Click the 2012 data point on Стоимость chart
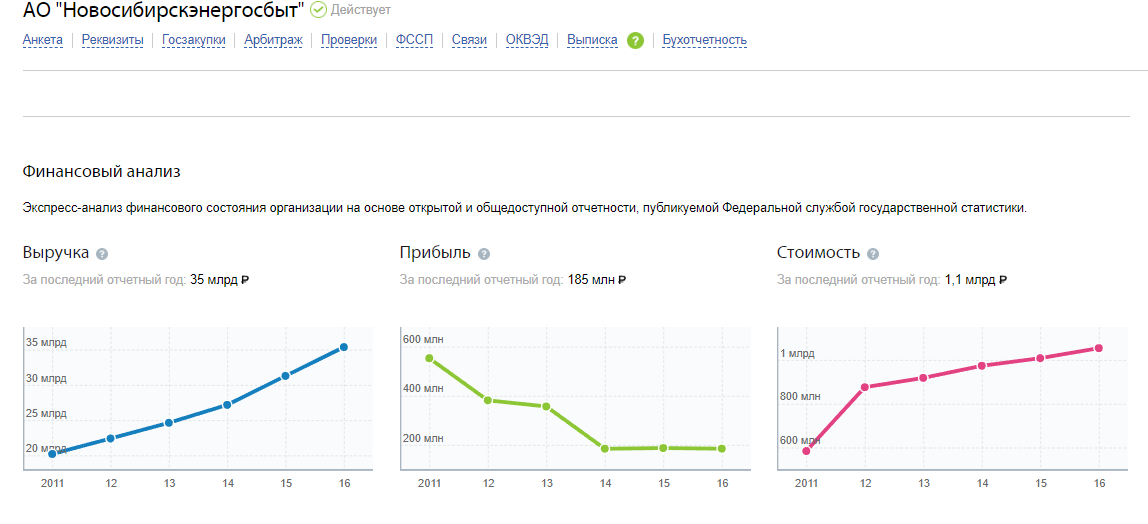 (x=865, y=387)
